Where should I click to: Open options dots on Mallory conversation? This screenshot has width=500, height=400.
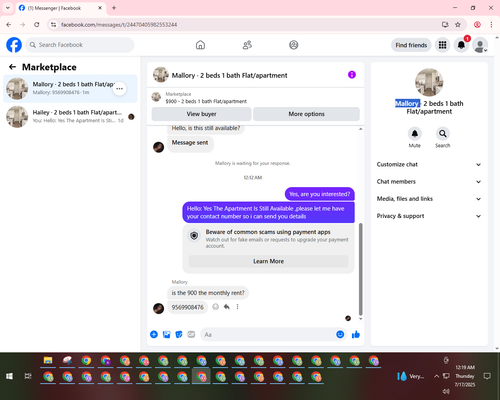[x=119, y=89]
